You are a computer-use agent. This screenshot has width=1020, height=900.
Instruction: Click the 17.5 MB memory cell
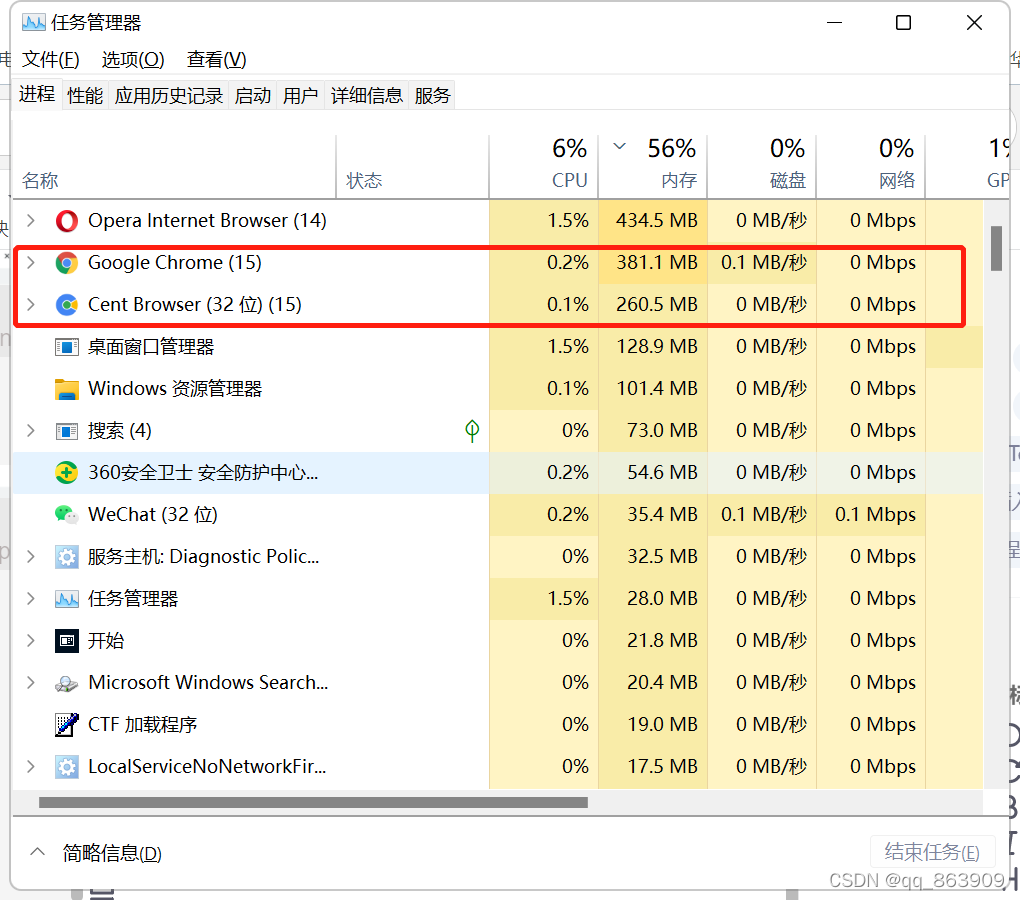point(653,767)
